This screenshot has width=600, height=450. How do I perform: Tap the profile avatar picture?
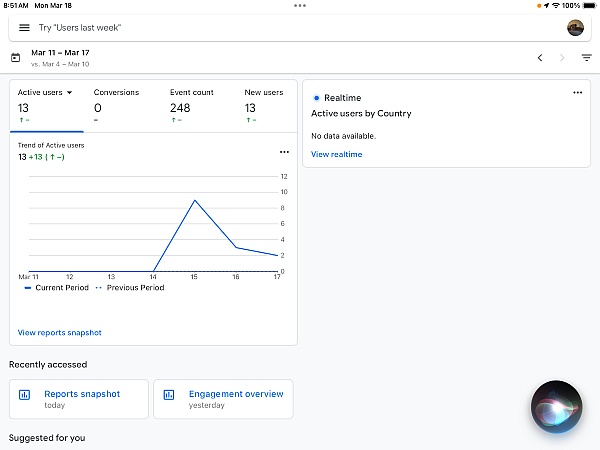pos(574,27)
